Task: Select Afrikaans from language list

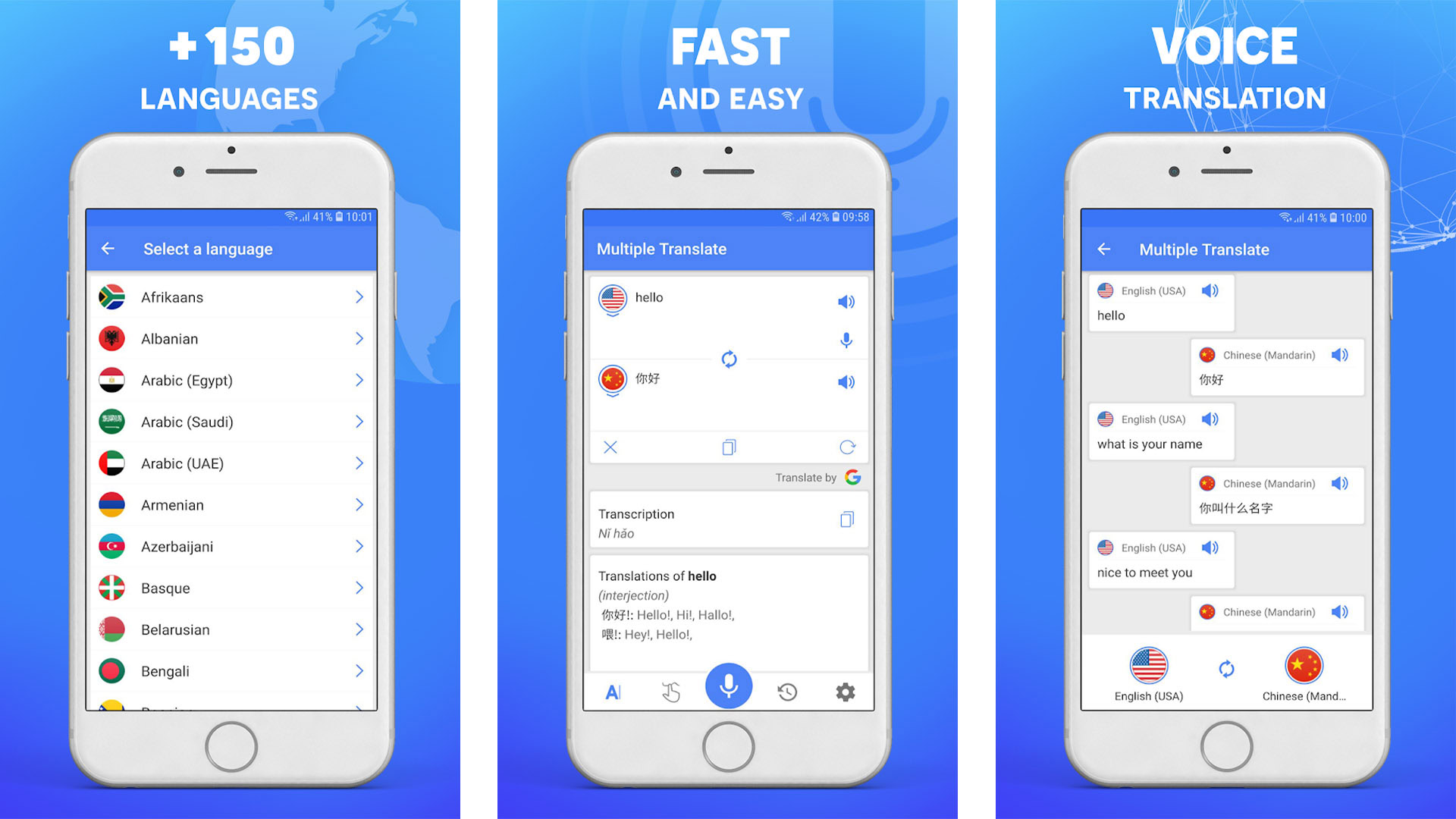Action: pyautogui.click(x=231, y=297)
